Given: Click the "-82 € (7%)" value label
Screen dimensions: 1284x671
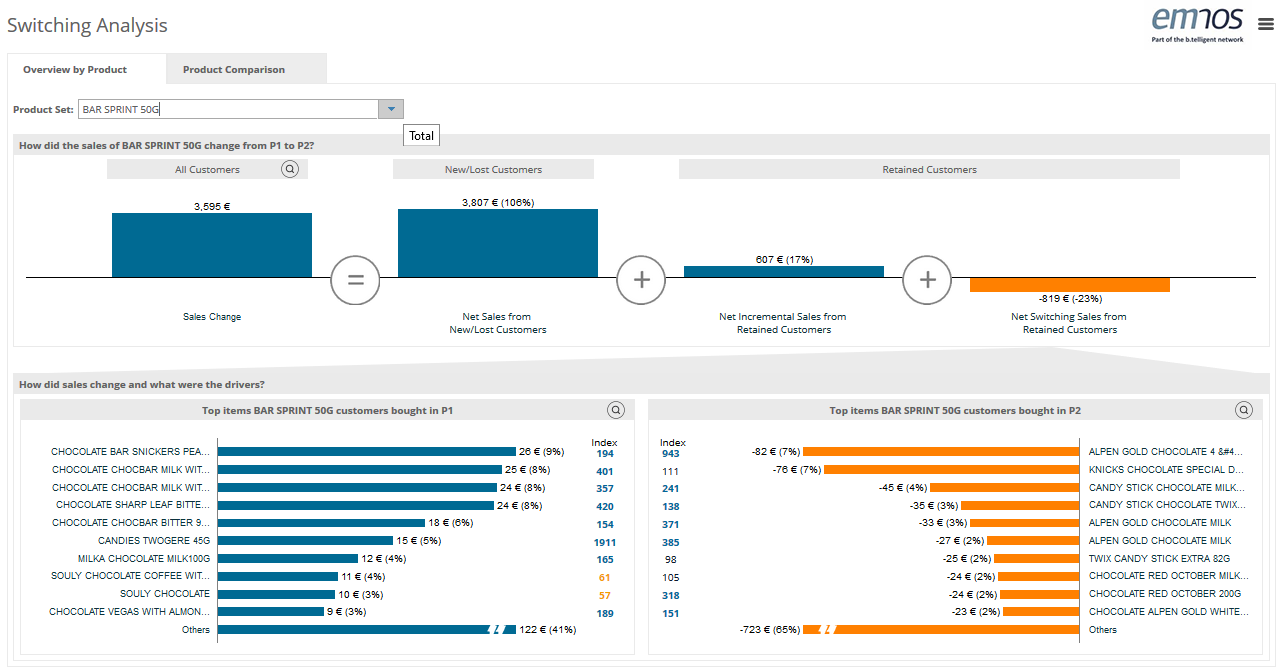Looking at the screenshot, I should 776,452.
